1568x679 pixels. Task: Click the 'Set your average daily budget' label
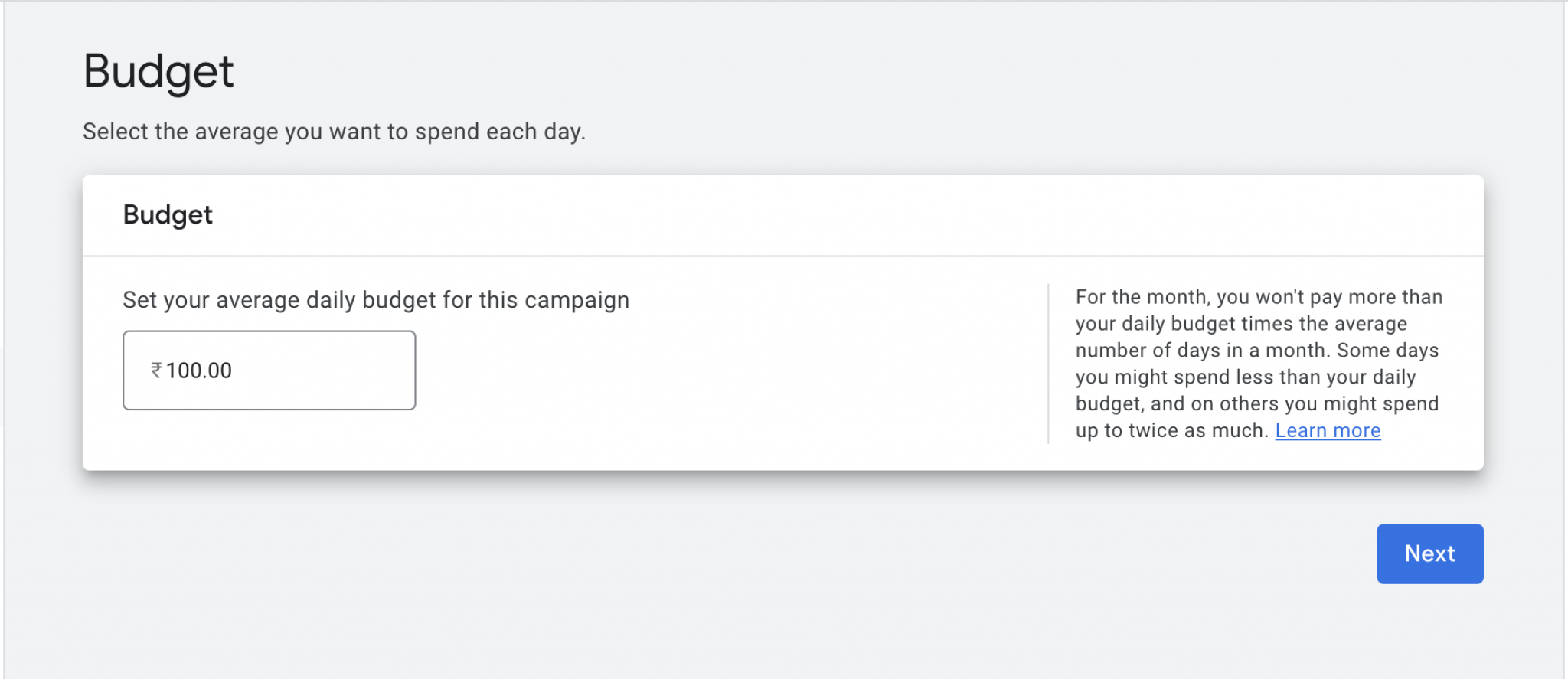(x=376, y=300)
